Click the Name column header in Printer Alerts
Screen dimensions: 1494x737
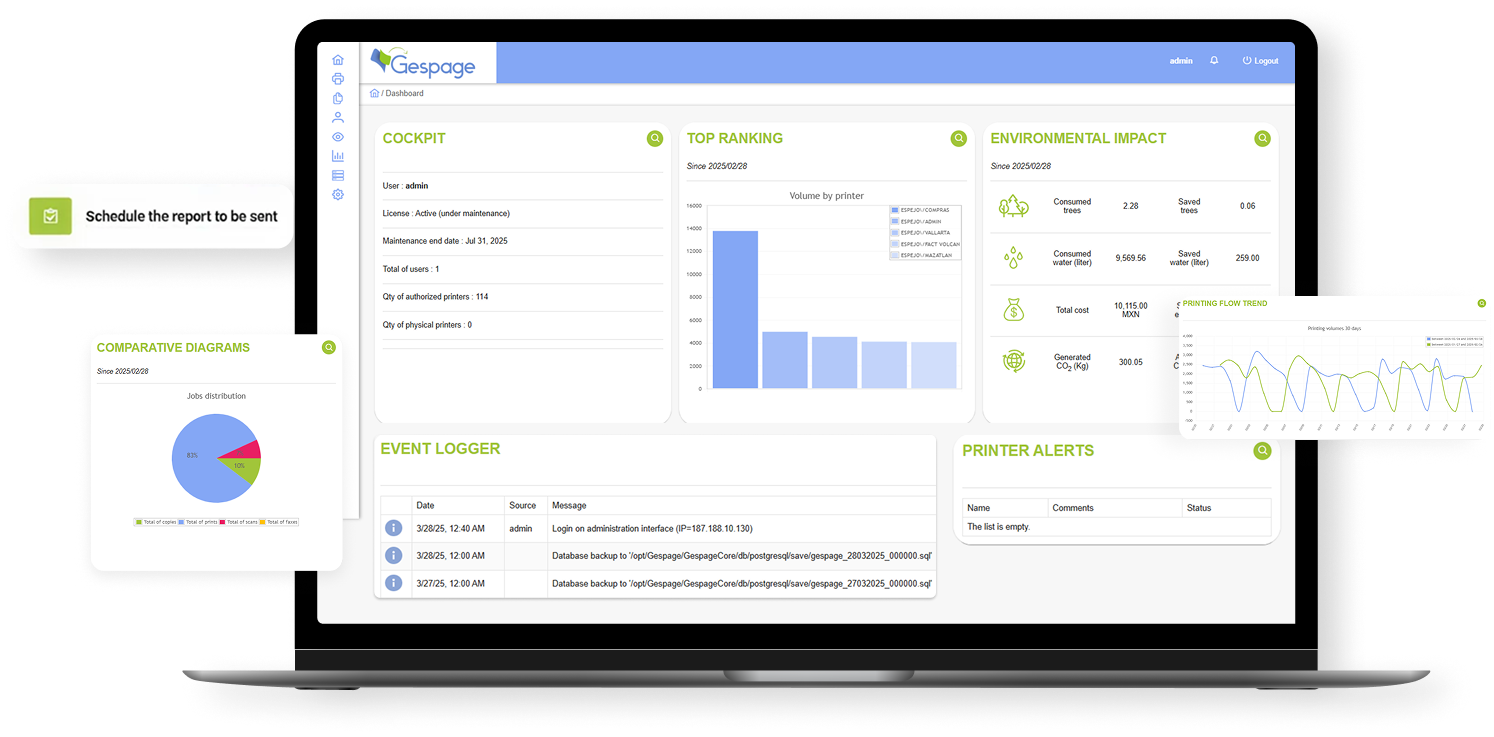(978, 508)
